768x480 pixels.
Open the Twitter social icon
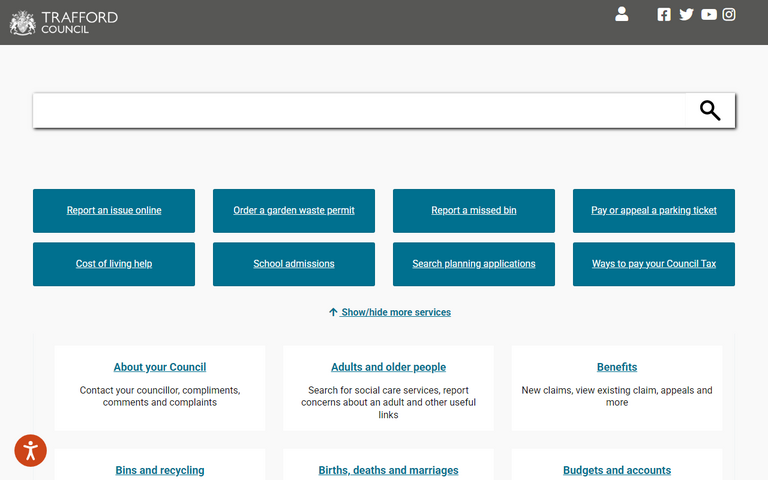(686, 14)
